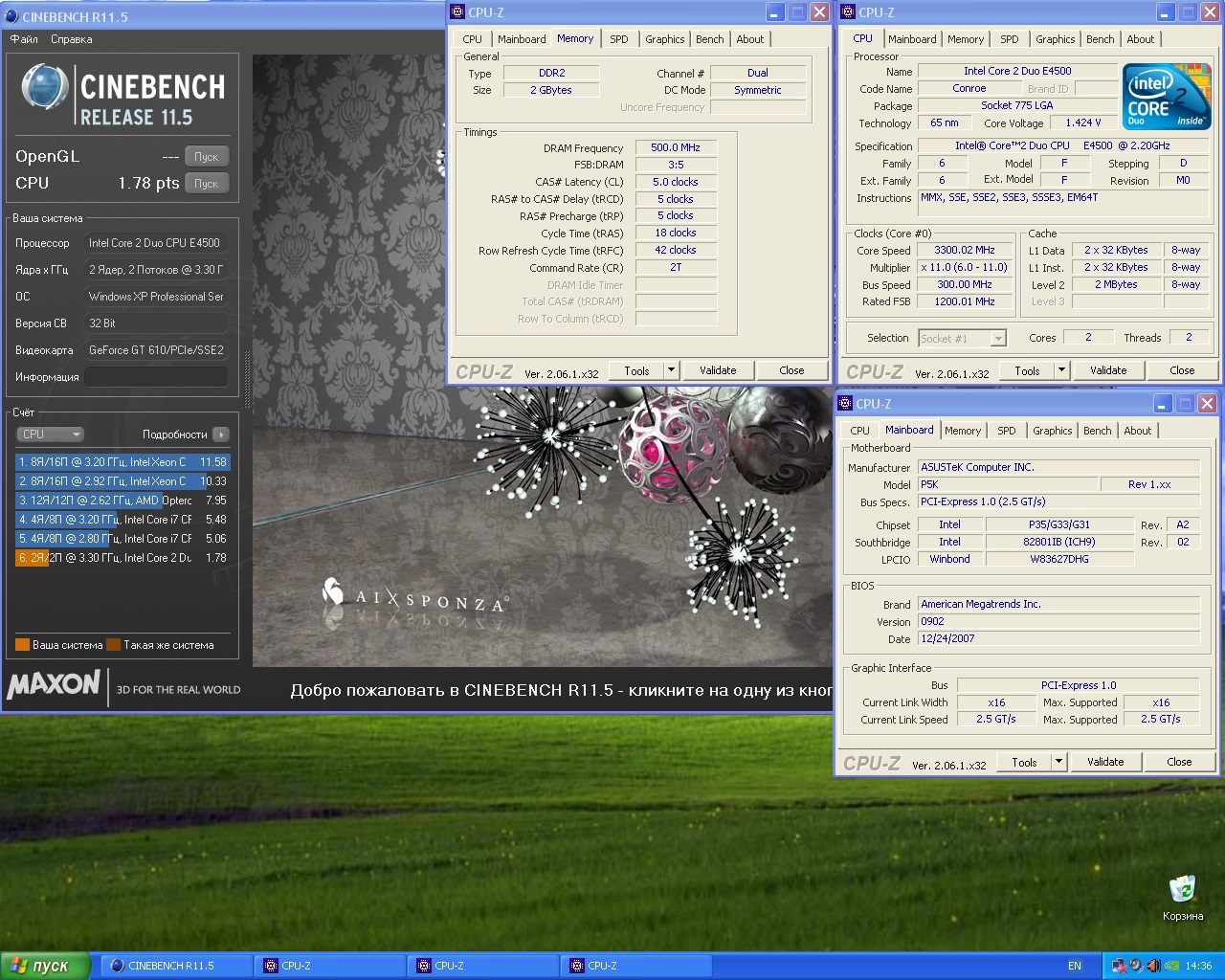Image resolution: width=1225 pixels, height=980 pixels.
Task: Open the Файл menu in Cinebench
Action: [24, 39]
